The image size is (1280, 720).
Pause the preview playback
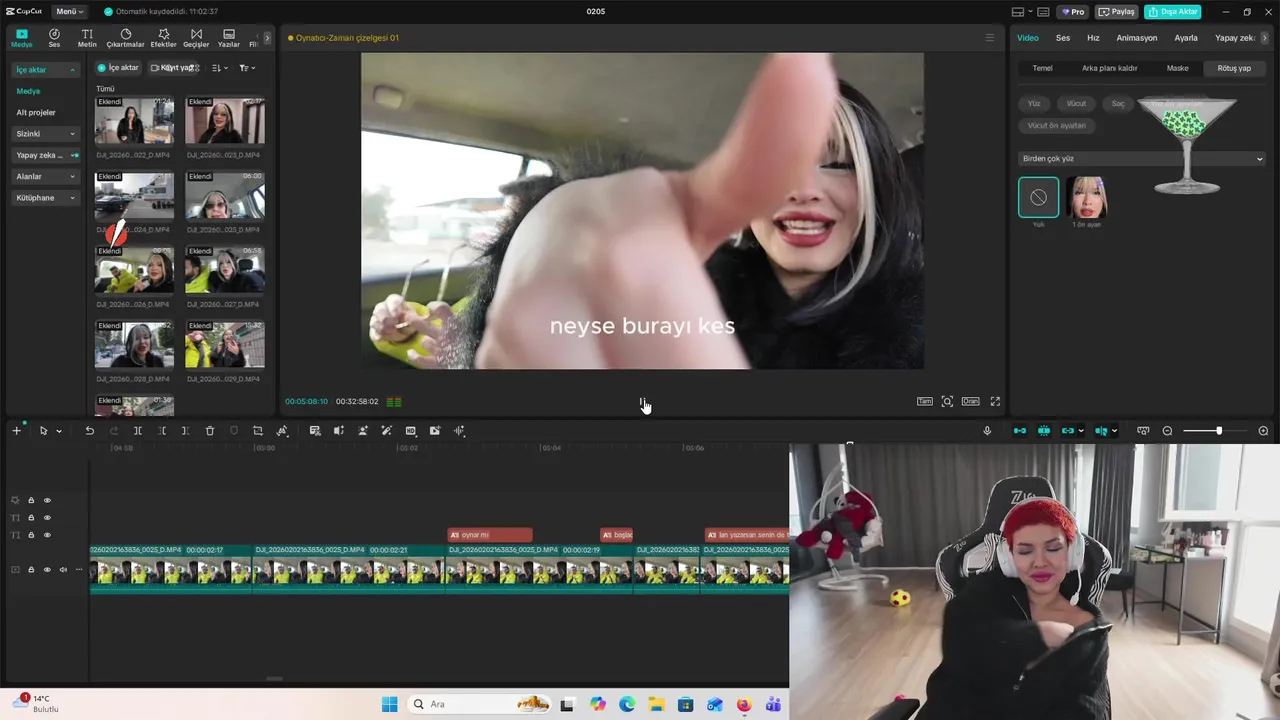[642, 401]
